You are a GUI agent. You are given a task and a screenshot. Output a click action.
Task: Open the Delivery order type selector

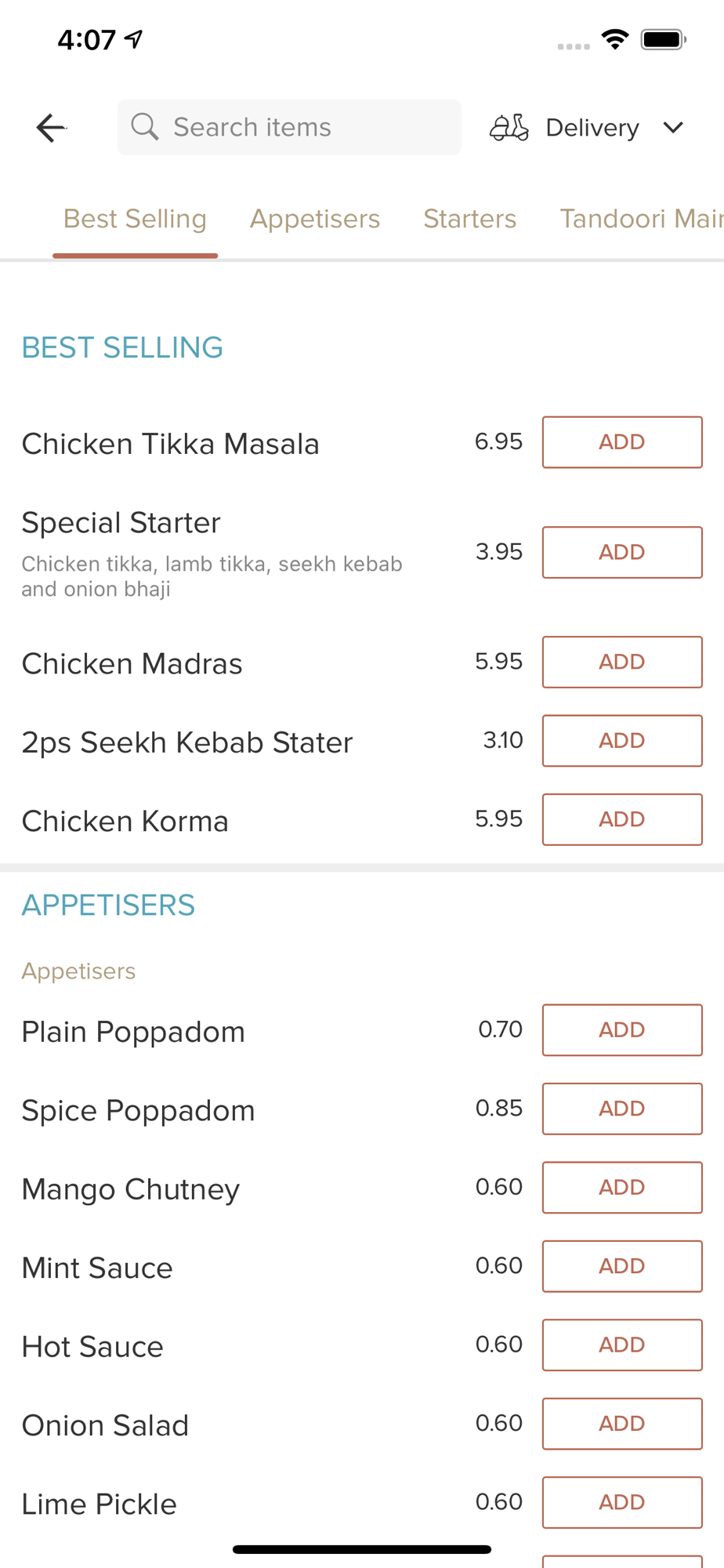point(587,127)
